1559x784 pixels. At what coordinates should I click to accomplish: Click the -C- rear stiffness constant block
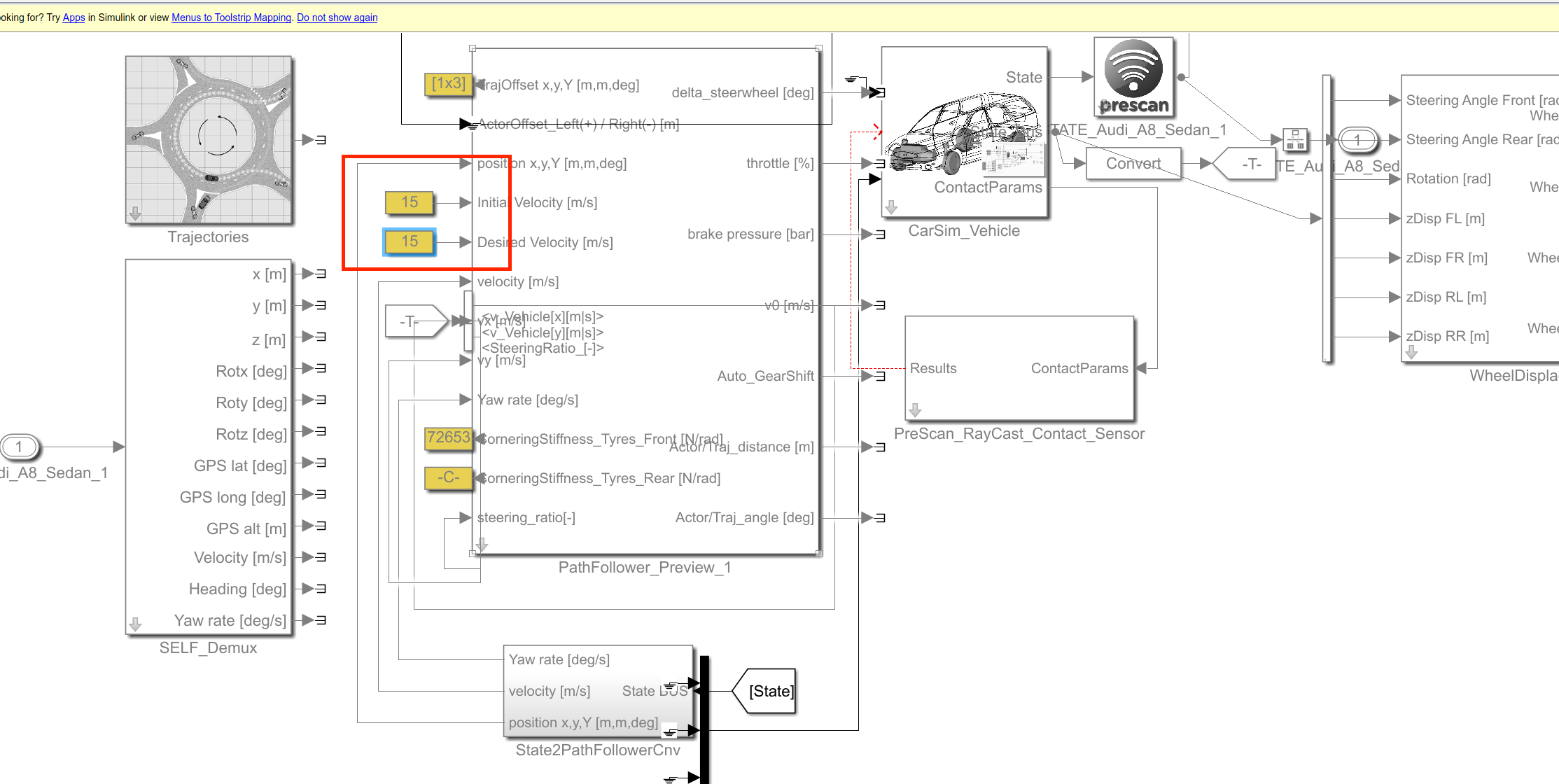pos(448,477)
